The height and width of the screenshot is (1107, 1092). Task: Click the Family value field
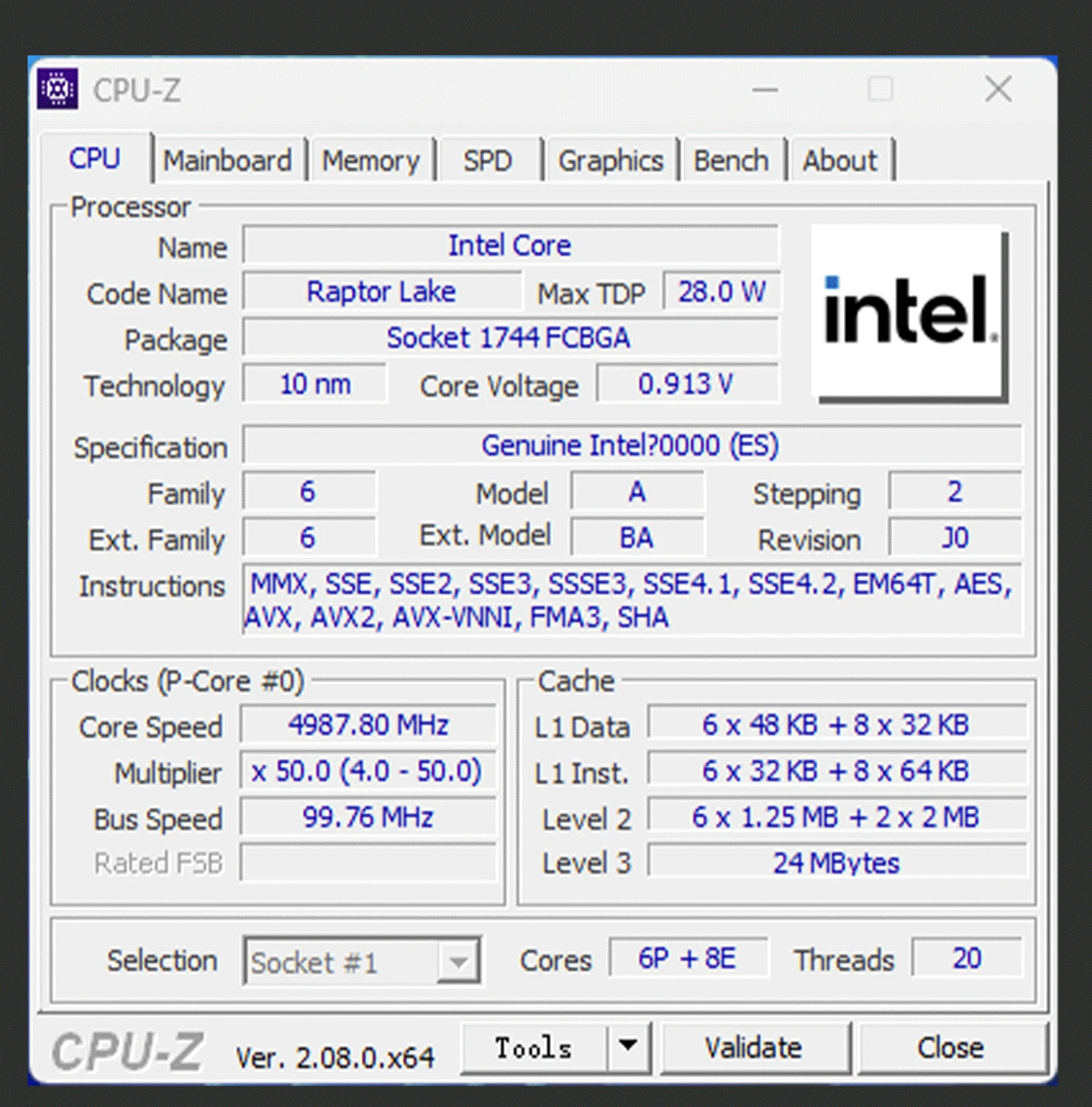click(309, 491)
